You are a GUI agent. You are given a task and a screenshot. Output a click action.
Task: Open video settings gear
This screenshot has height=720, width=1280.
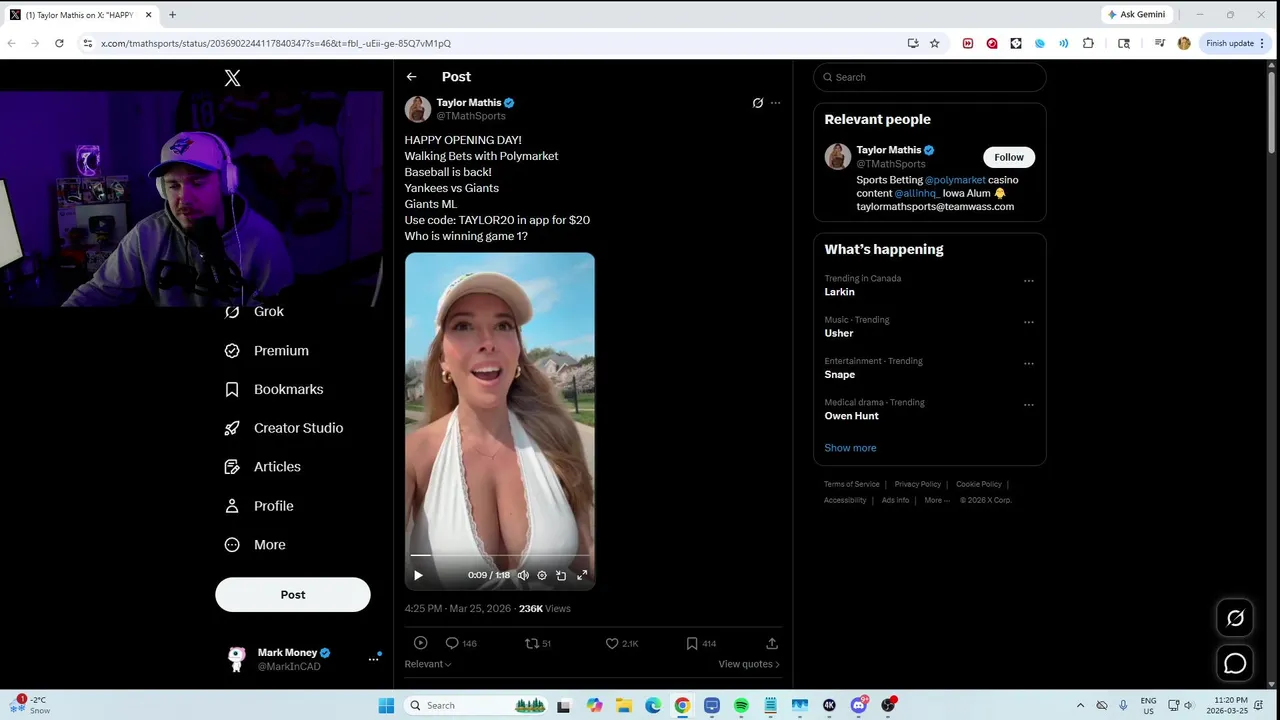click(x=542, y=575)
